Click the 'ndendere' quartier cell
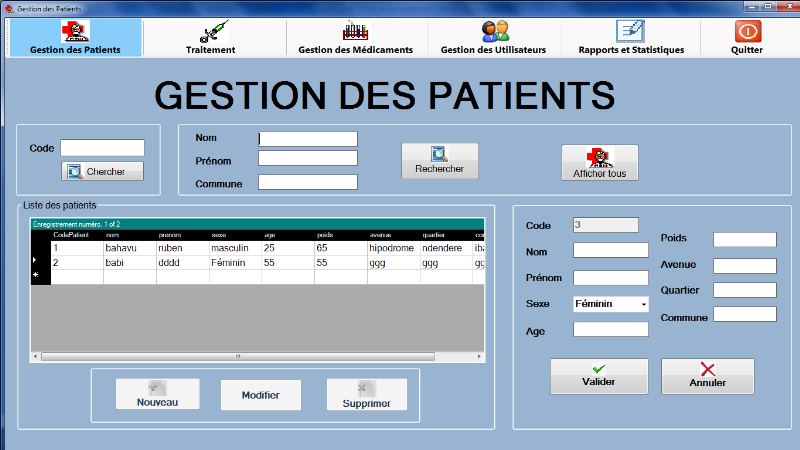 446,248
